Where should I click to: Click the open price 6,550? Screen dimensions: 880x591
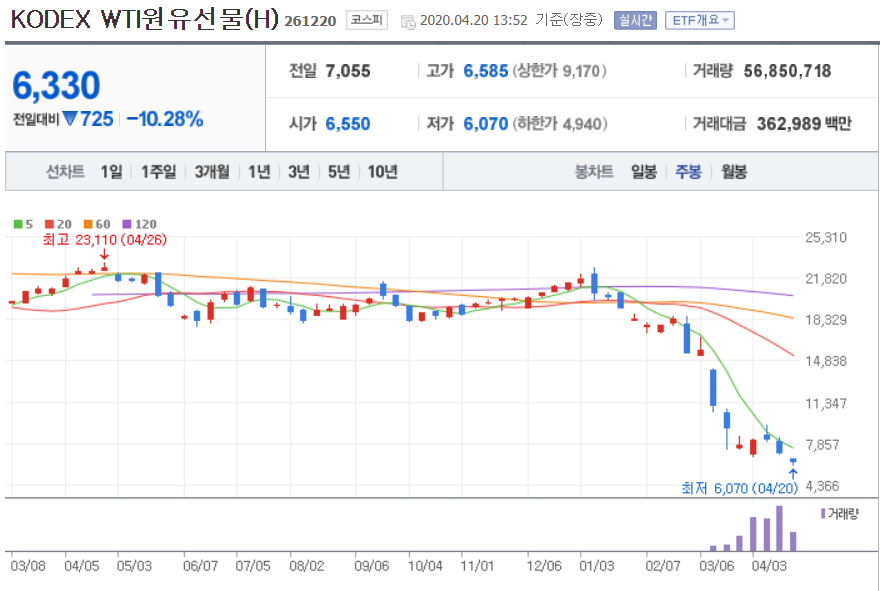click(x=348, y=123)
